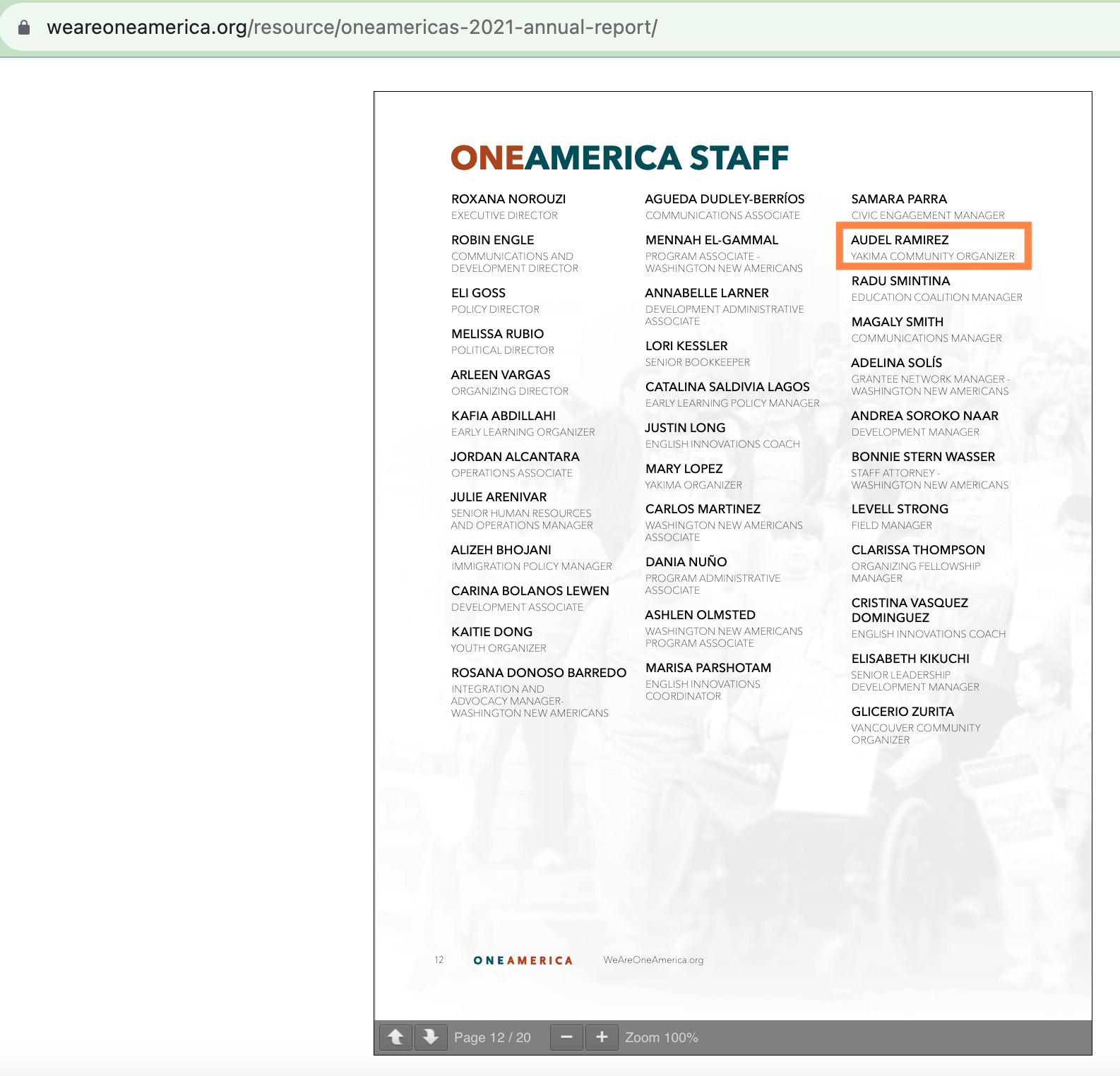The image size is (1120, 1076).
Task: Click the ONEAMERICA STAFF heading
Action: pyautogui.click(x=619, y=157)
